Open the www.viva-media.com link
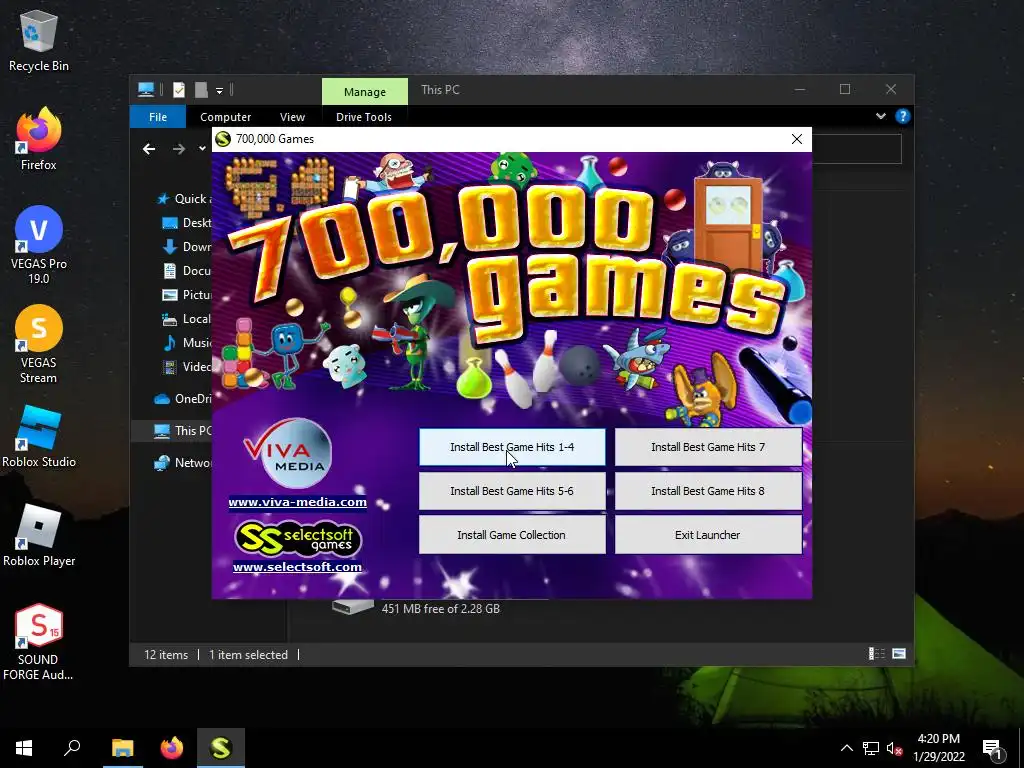The width and height of the screenshot is (1024, 768). pos(297,502)
